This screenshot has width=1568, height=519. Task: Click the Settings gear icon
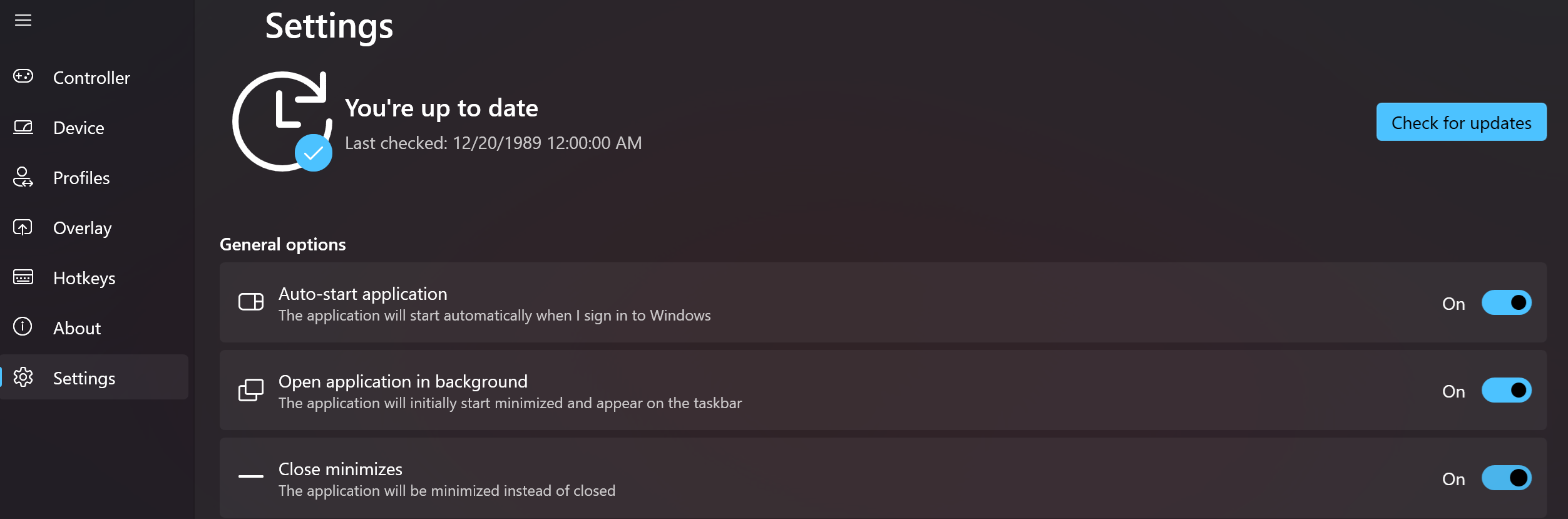pyautogui.click(x=23, y=377)
